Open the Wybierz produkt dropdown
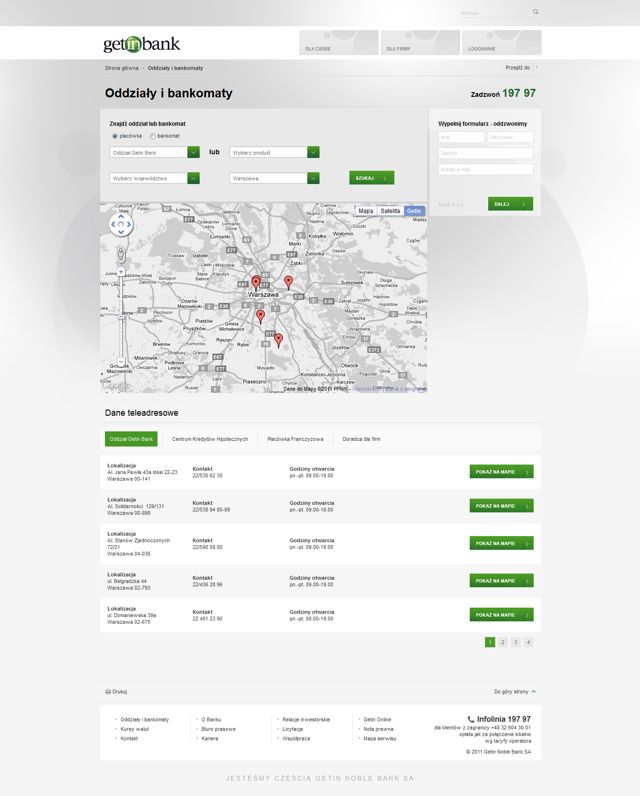 tap(275, 152)
